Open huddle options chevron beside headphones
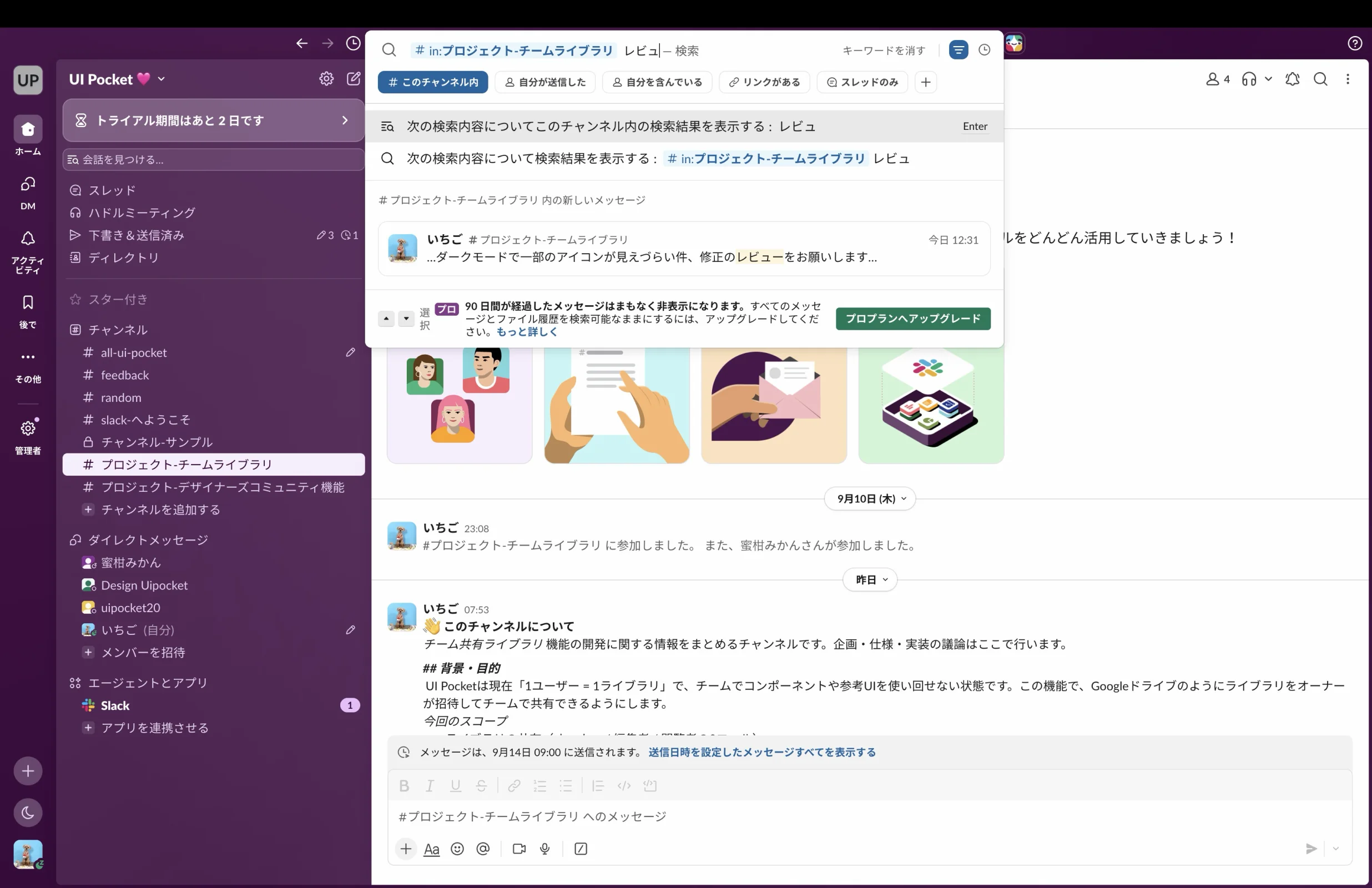Viewport: 1372px width, 888px height. coord(1268,79)
